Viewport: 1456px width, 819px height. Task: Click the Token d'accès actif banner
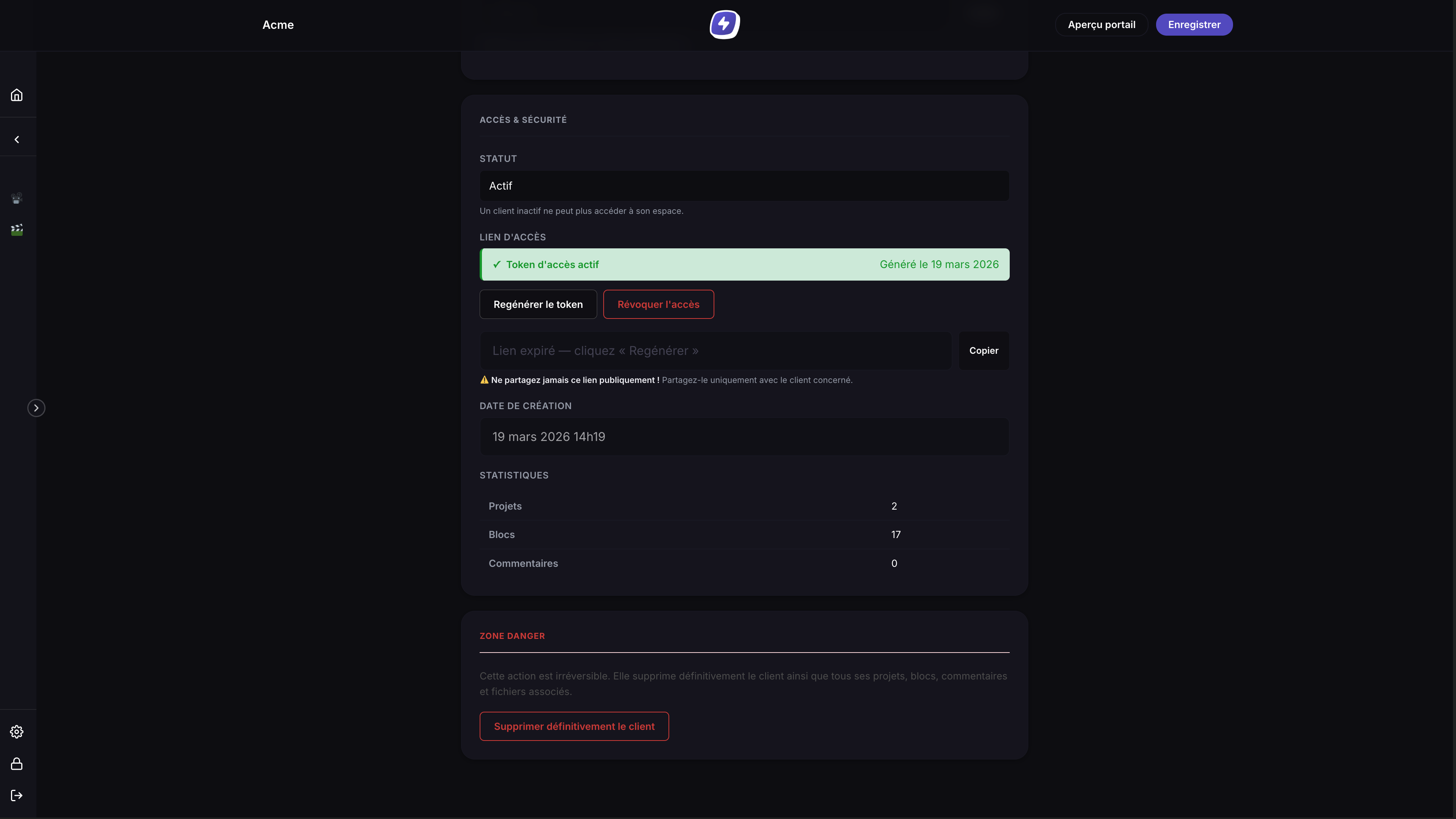(744, 265)
